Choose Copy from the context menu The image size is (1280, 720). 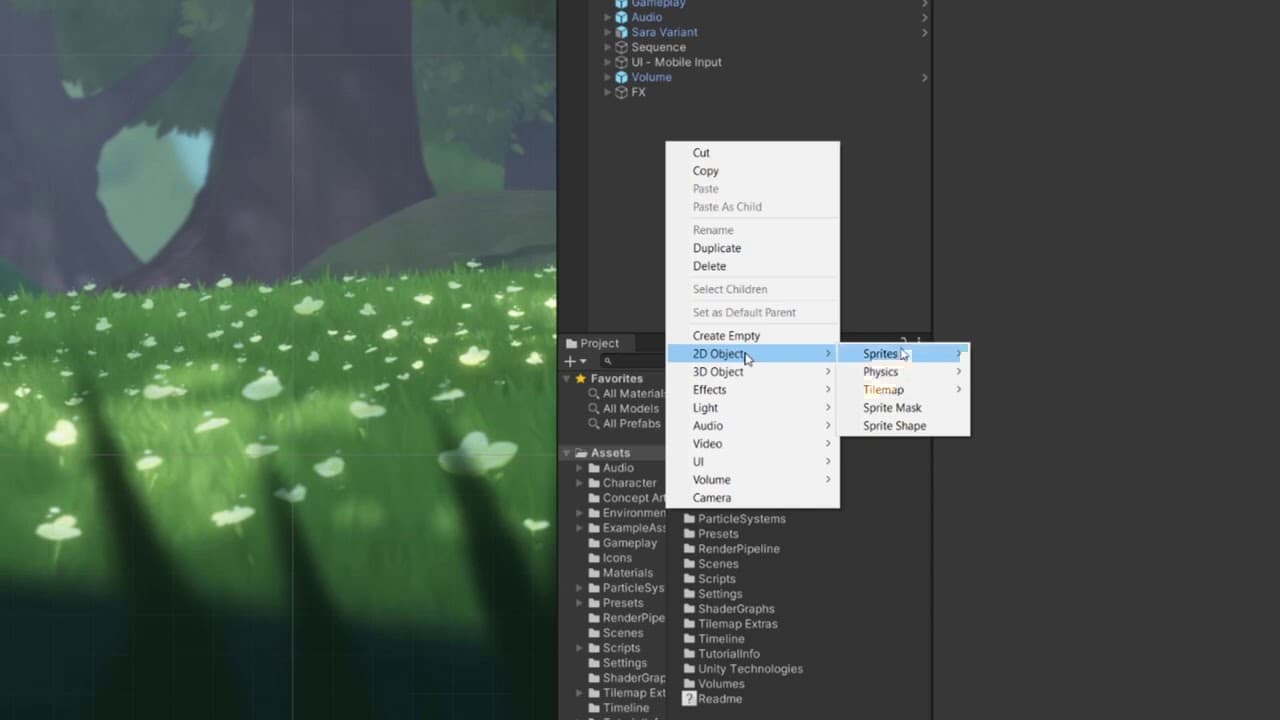pos(753,171)
